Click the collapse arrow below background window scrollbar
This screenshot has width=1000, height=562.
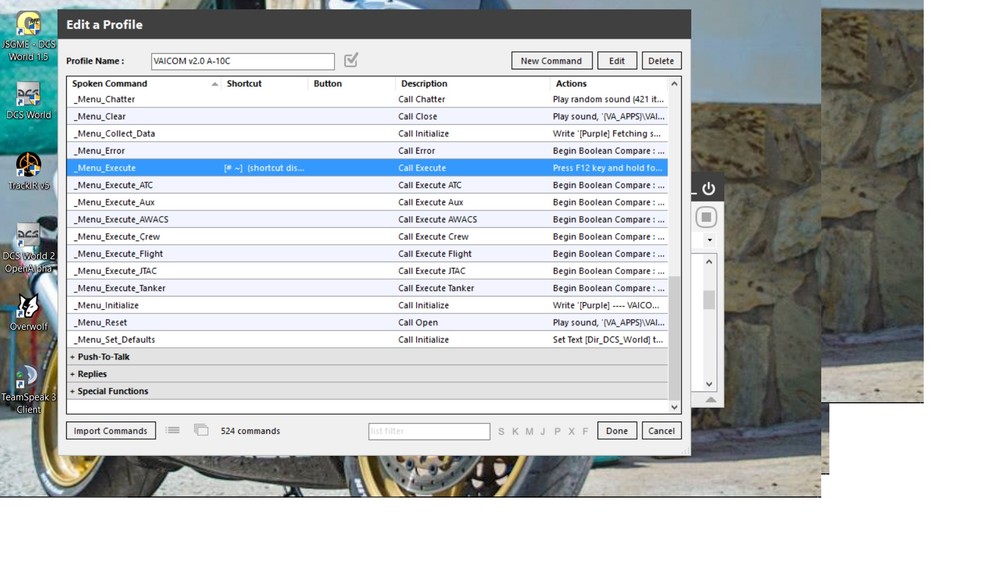click(710, 399)
